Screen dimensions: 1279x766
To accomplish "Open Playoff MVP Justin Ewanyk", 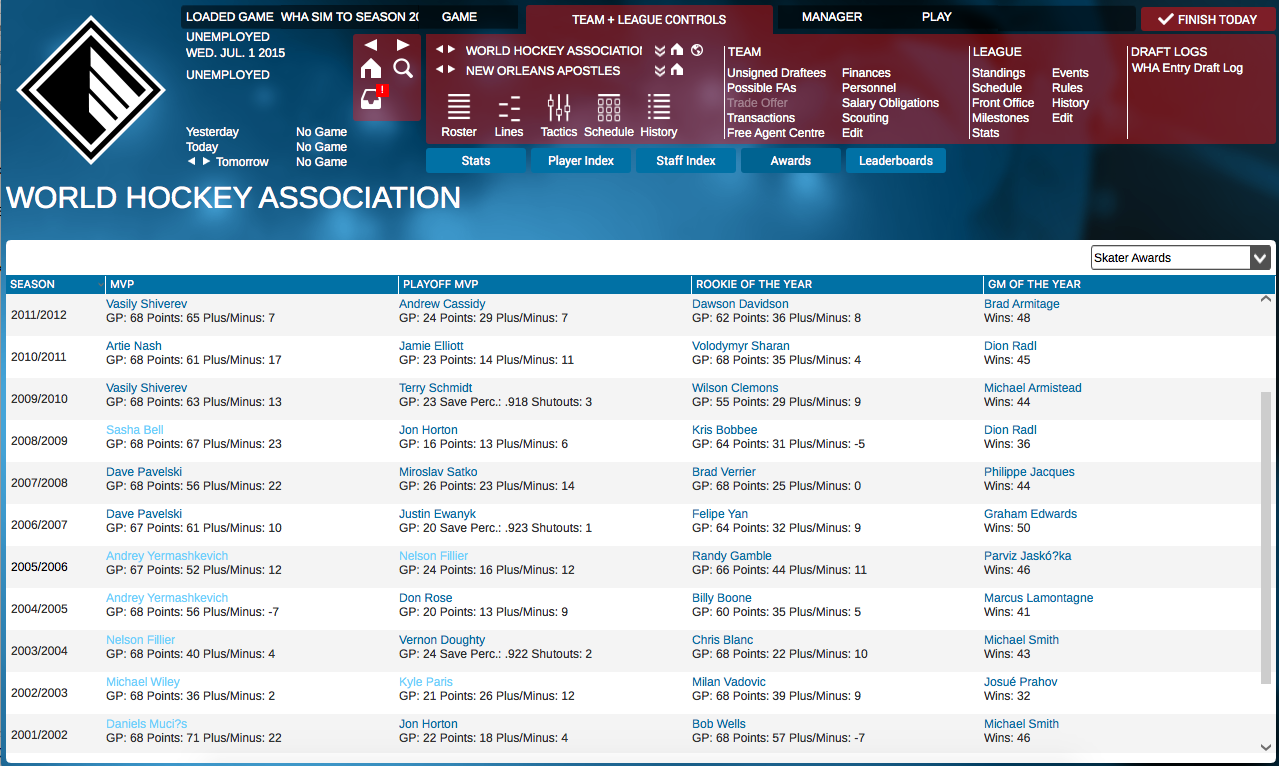I will (437, 514).
